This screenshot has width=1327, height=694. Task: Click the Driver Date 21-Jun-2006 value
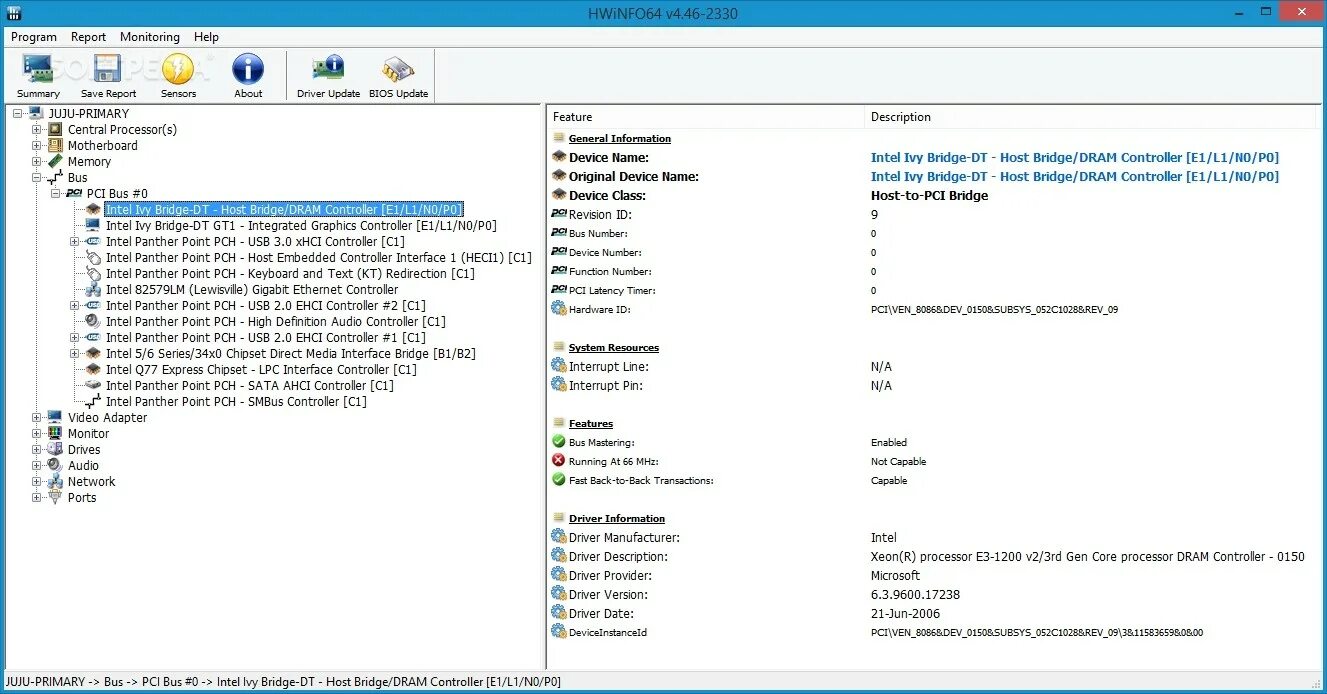pos(905,614)
